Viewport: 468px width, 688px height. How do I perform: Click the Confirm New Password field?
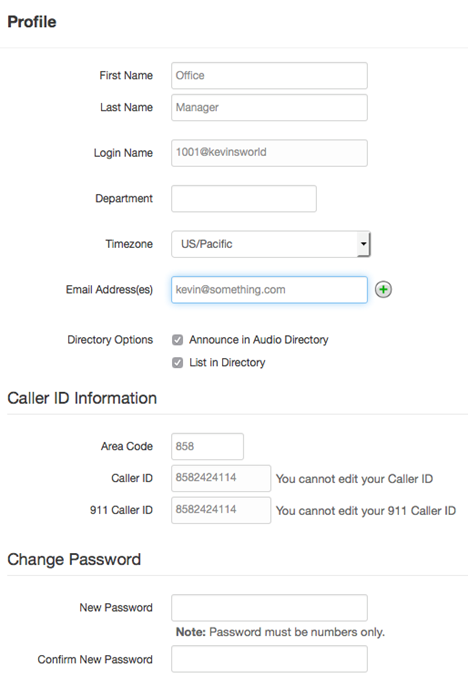click(269, 659)
